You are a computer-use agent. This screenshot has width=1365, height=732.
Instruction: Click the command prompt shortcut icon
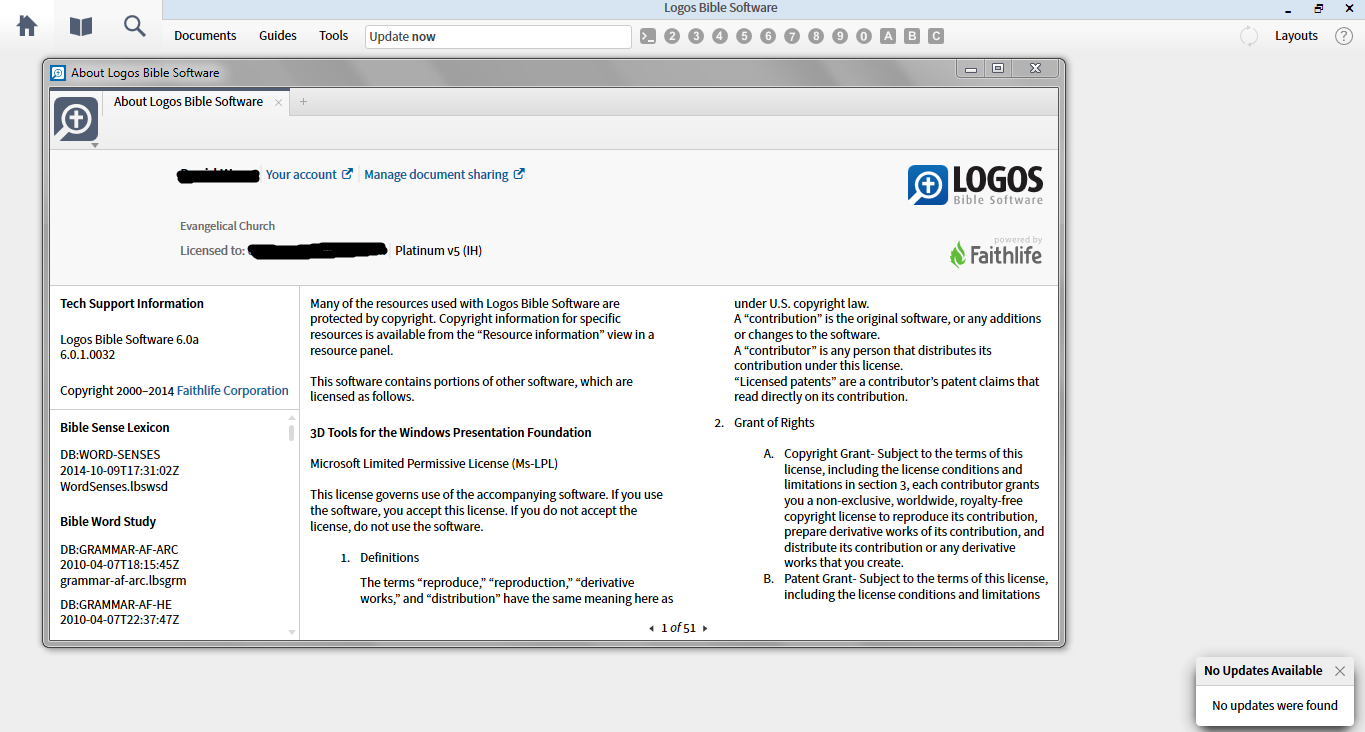click(x=648, y=36)
